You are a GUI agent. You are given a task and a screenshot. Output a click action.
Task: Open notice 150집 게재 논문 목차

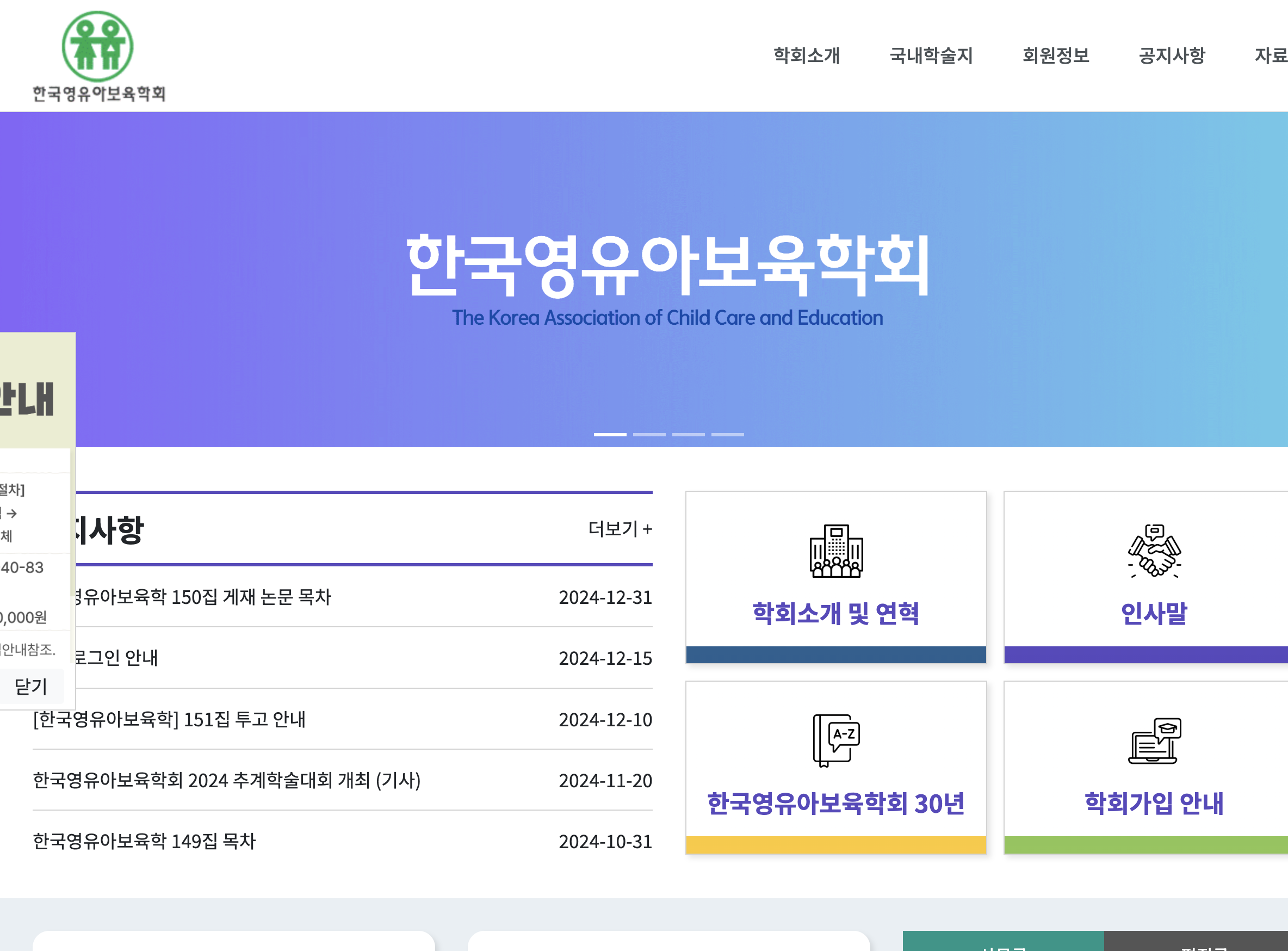coord(203,597)
